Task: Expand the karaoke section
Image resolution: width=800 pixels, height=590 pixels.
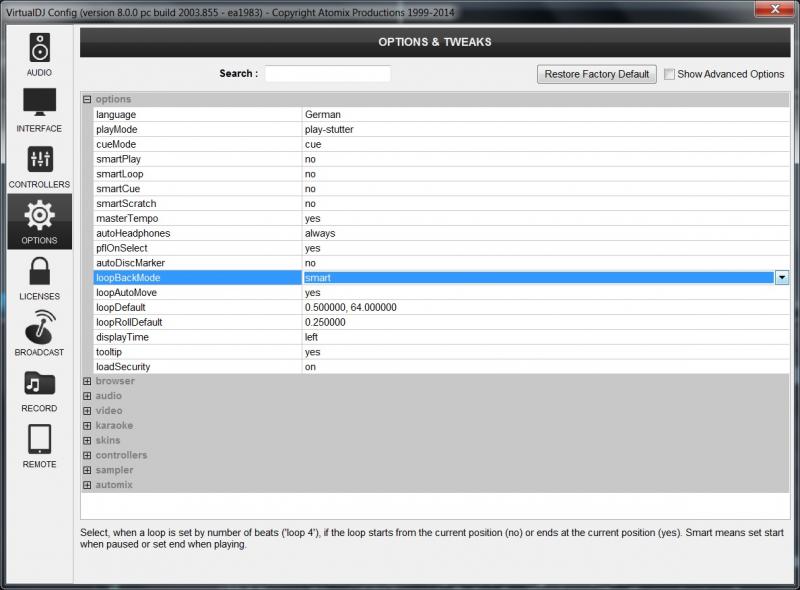Action: [x=87, y=426]
